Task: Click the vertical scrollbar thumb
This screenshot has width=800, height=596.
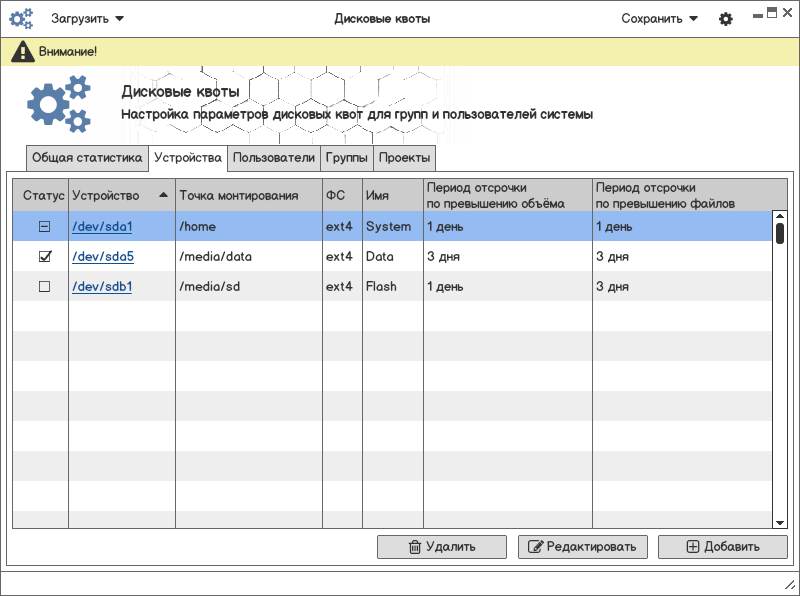Action: 779,233
